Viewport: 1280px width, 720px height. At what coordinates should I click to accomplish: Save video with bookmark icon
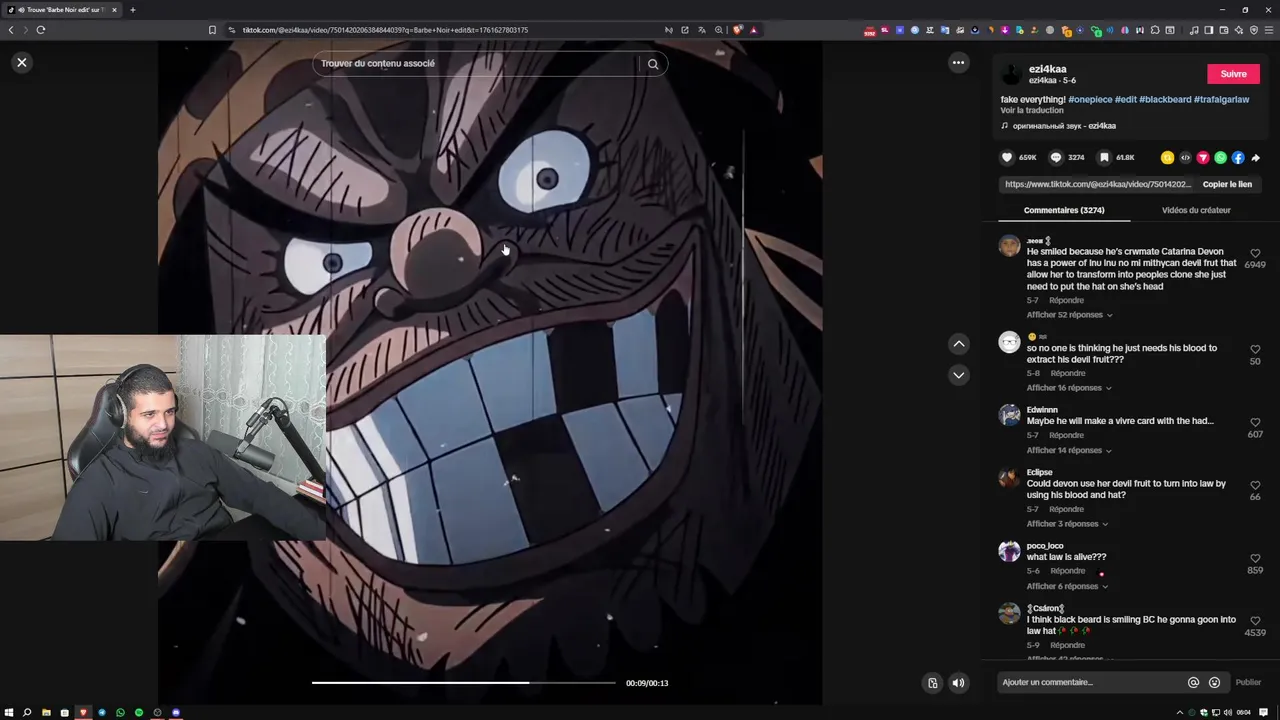pyautogui.click(x=1104, y=157)
